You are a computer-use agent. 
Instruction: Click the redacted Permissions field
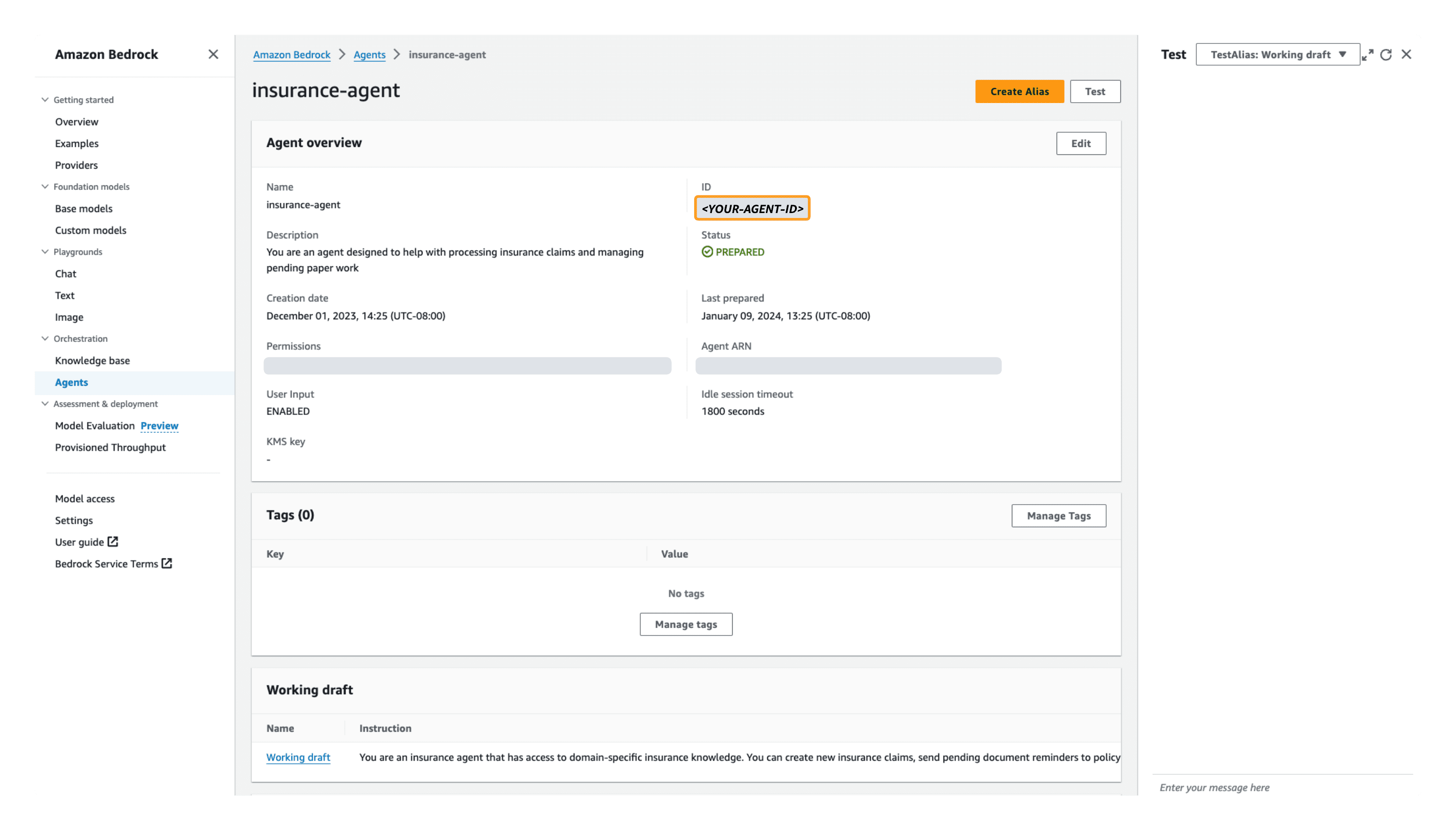point(467,366)
